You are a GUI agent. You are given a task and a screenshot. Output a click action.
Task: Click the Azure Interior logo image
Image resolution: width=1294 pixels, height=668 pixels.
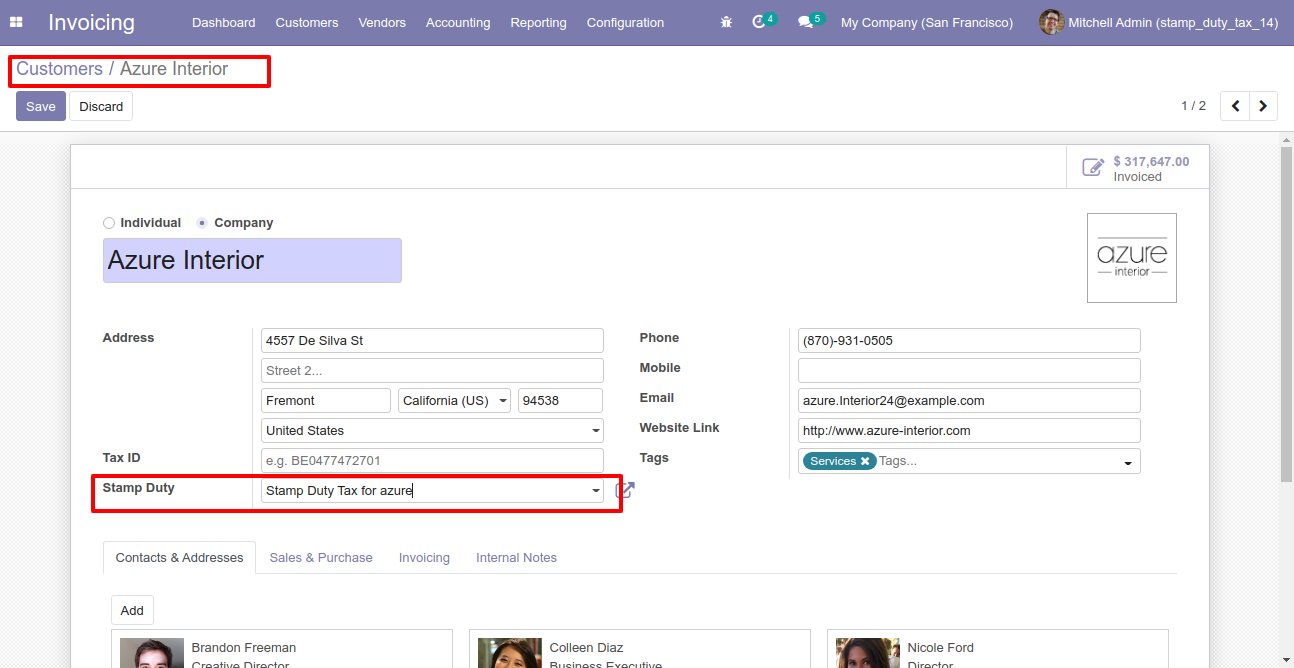tap(1132, 258)
